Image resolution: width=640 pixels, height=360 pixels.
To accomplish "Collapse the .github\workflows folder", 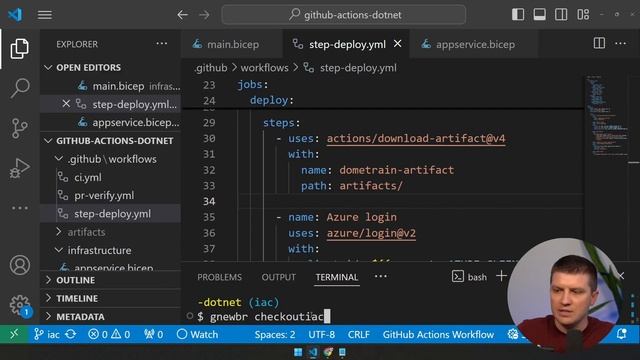I will pyautogui.click(x=111, y=159).
